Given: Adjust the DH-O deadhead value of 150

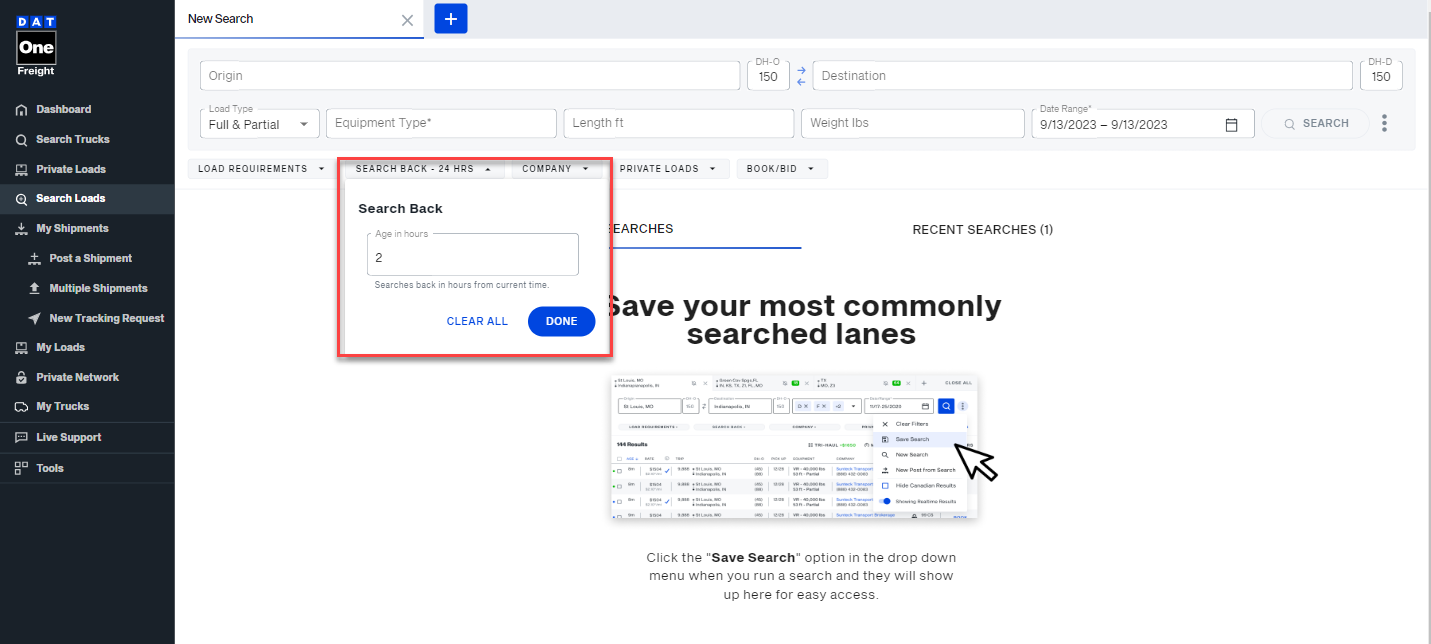Looking at the screenshot, I should pos(768,75).
